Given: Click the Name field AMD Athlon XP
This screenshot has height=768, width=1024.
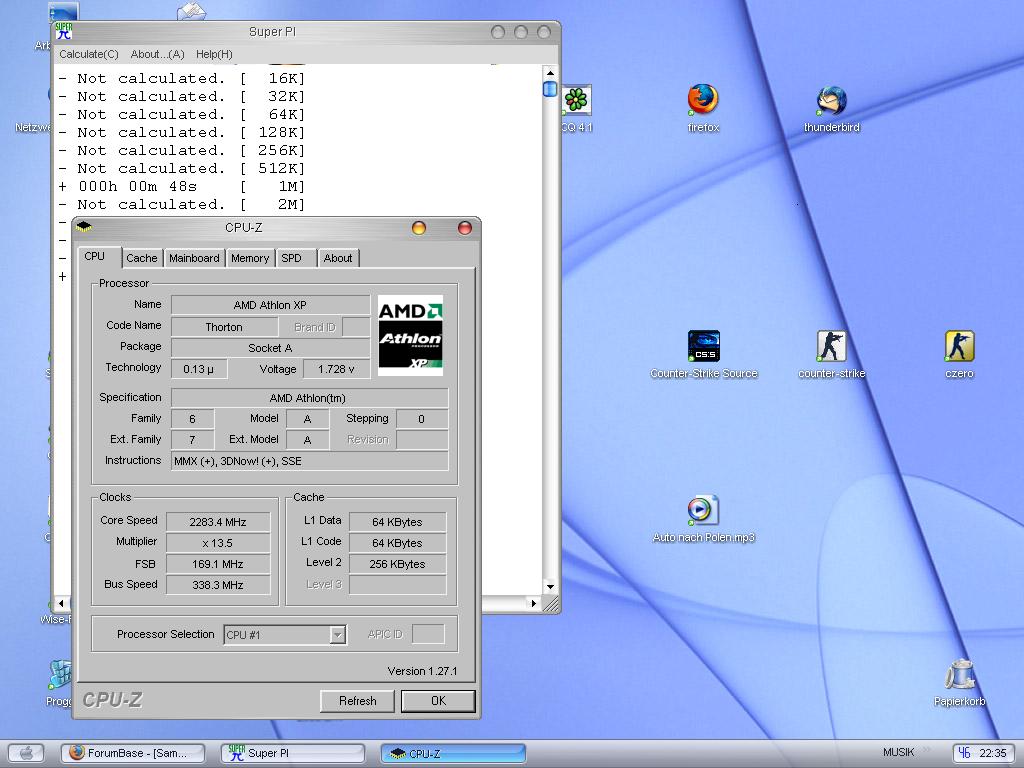Looking at the screenshot, I should point(270,305).
